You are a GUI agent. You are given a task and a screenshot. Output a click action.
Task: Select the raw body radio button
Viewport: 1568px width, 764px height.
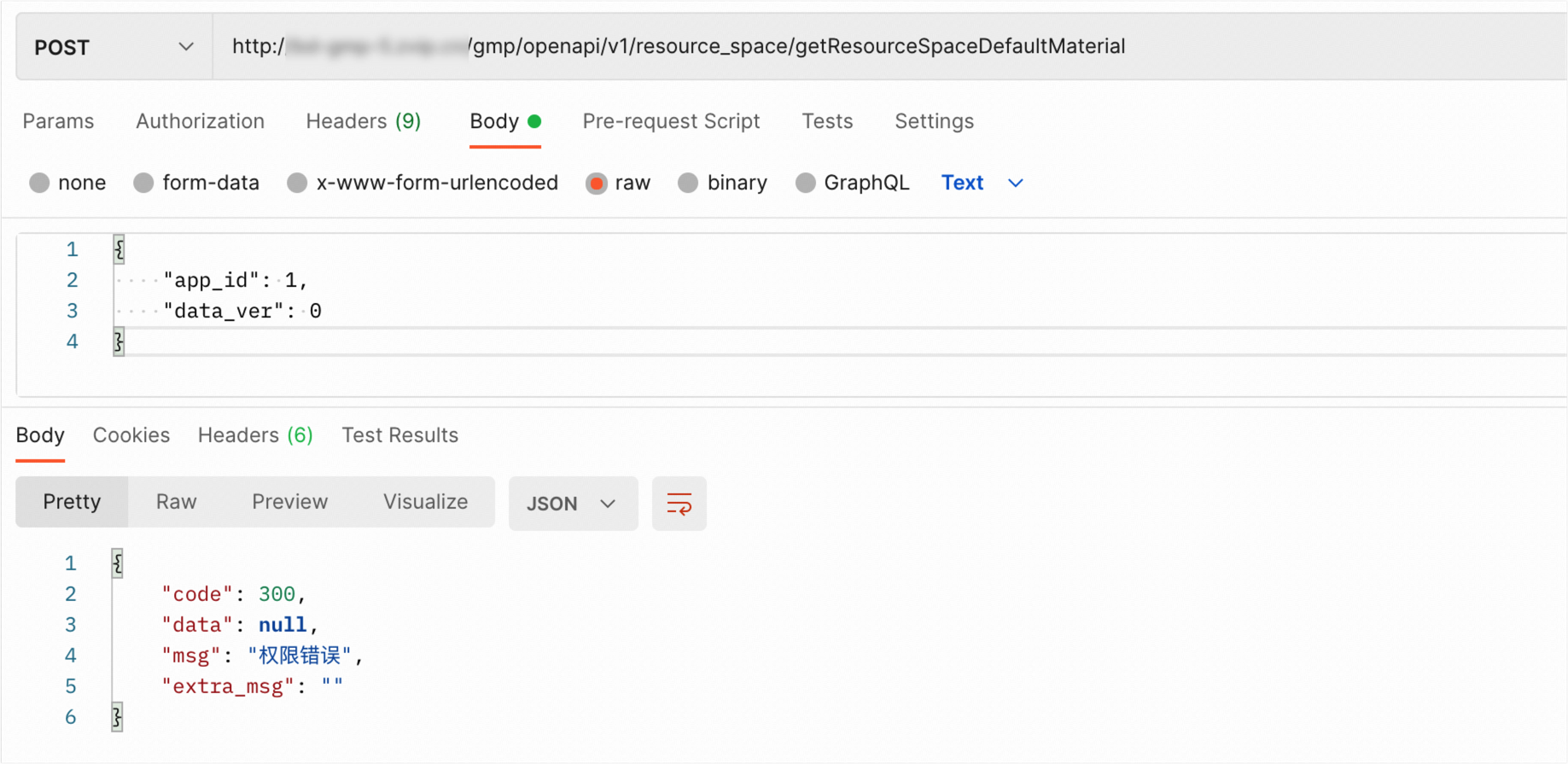click(x=597, y=183)
